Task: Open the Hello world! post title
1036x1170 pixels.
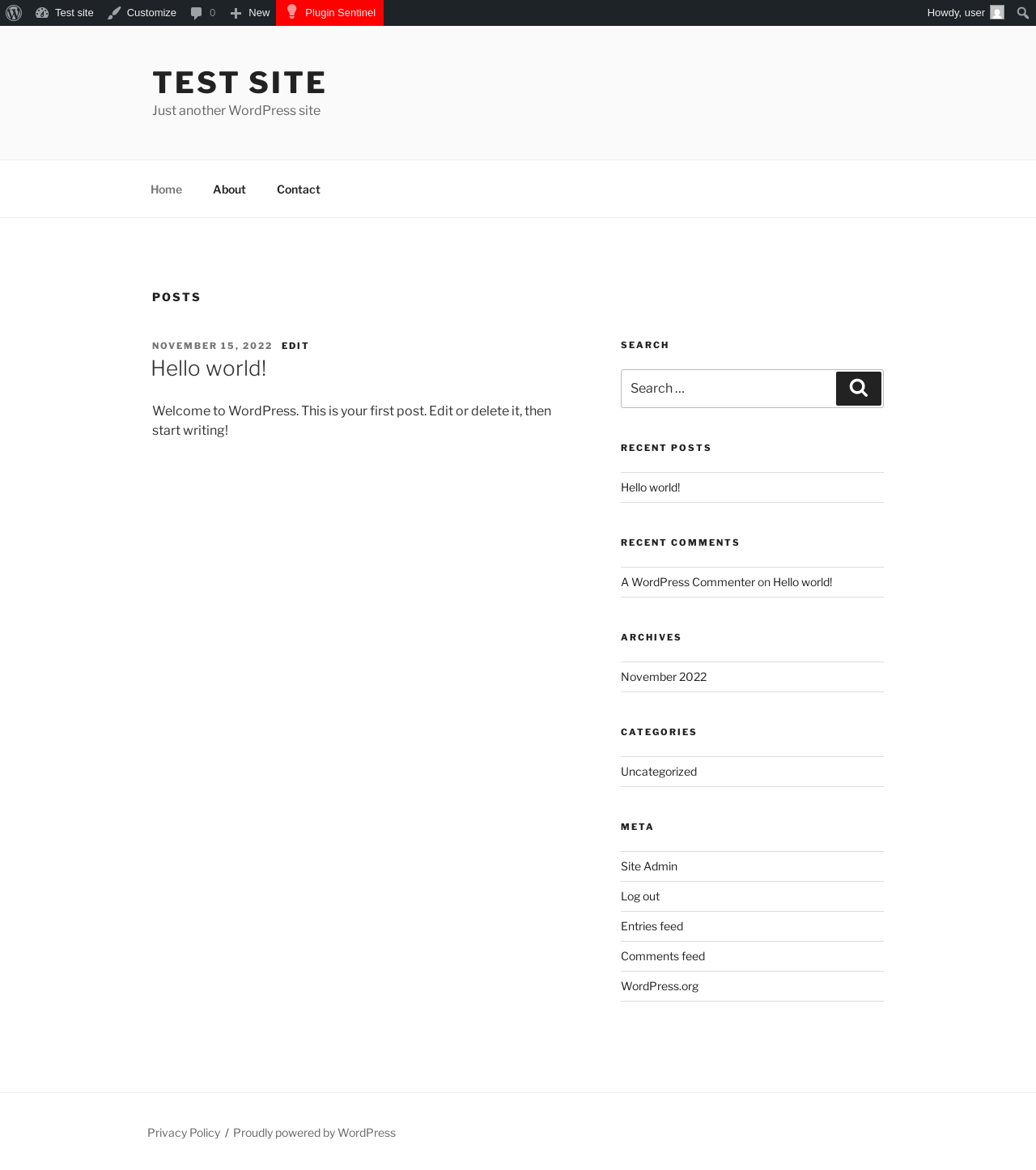Action: click(209, 368)
